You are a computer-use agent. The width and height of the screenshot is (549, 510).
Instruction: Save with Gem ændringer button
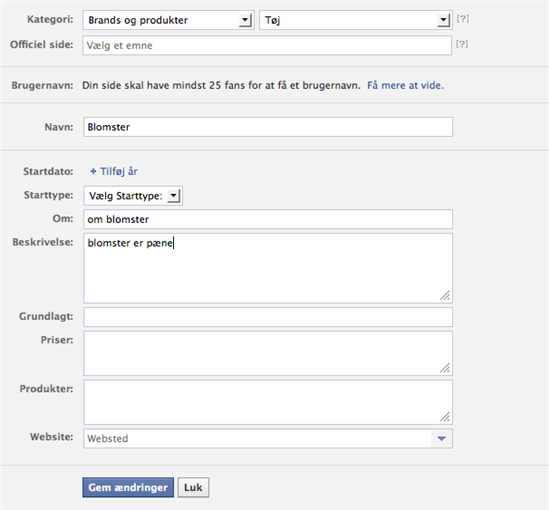(128, 487)
